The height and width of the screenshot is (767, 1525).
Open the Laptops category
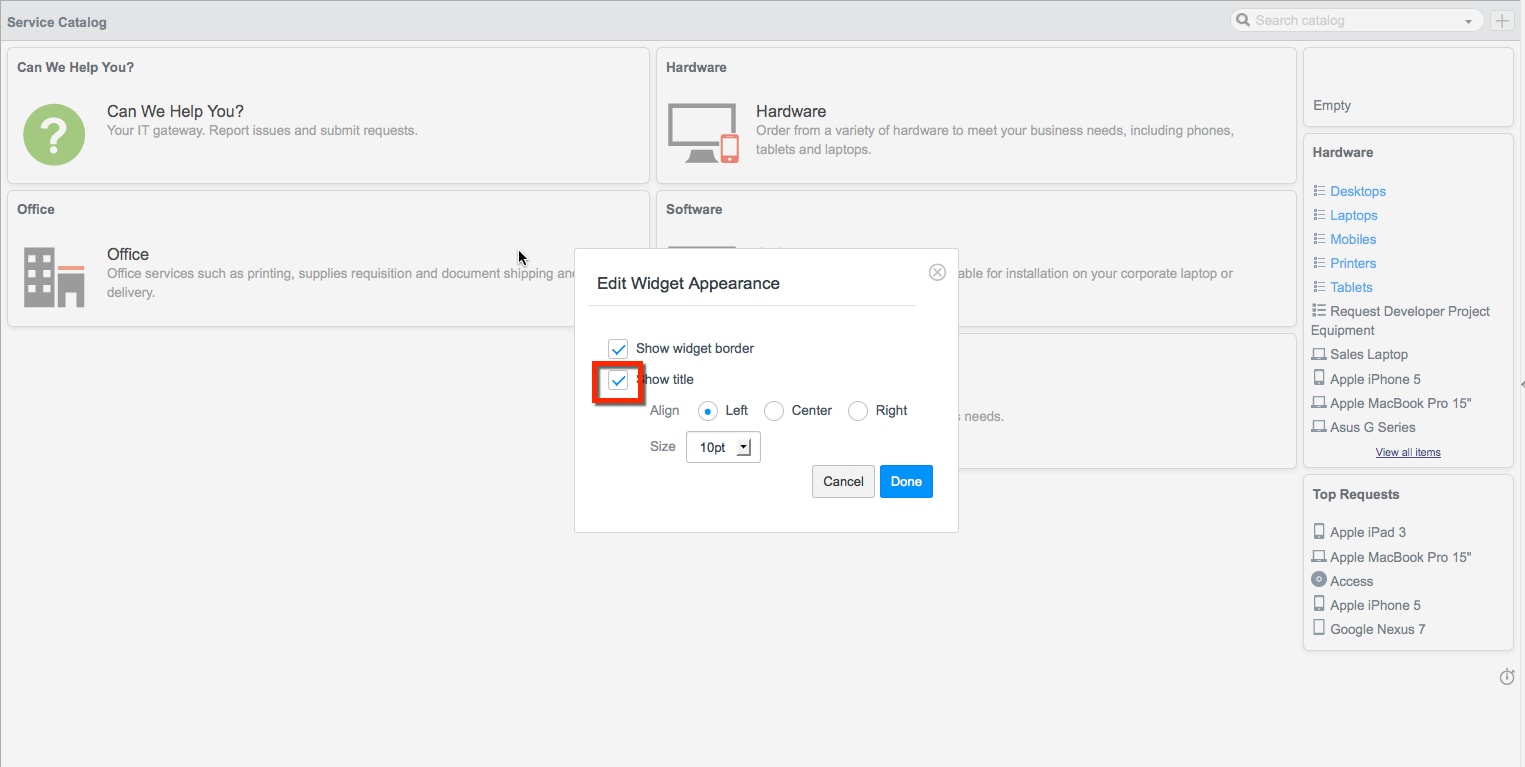(1352, 215)
